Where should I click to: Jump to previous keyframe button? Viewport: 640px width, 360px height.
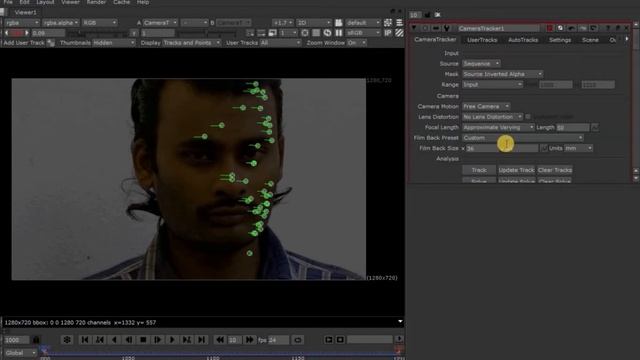click(100, 340)
